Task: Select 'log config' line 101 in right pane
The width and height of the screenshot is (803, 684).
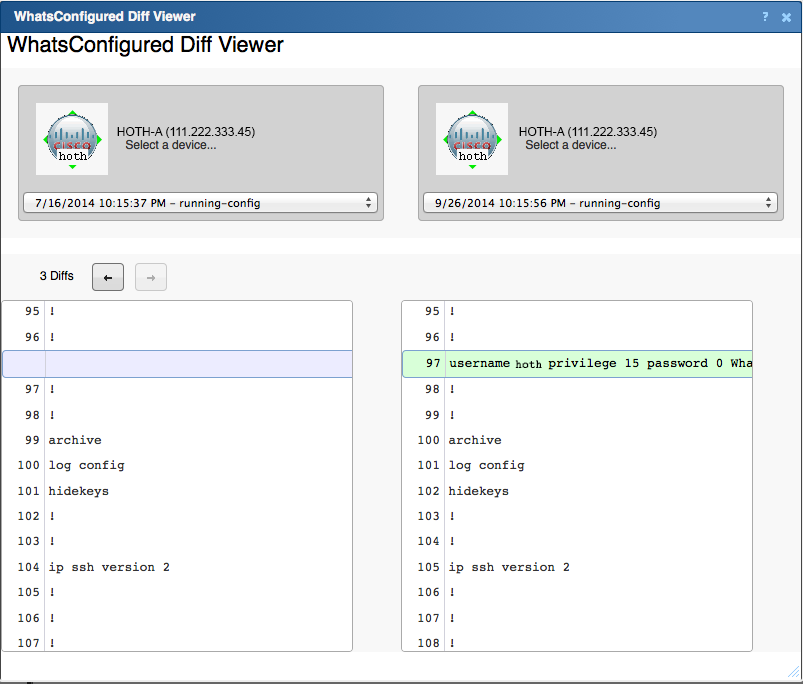Action: [x=487, y=465]
